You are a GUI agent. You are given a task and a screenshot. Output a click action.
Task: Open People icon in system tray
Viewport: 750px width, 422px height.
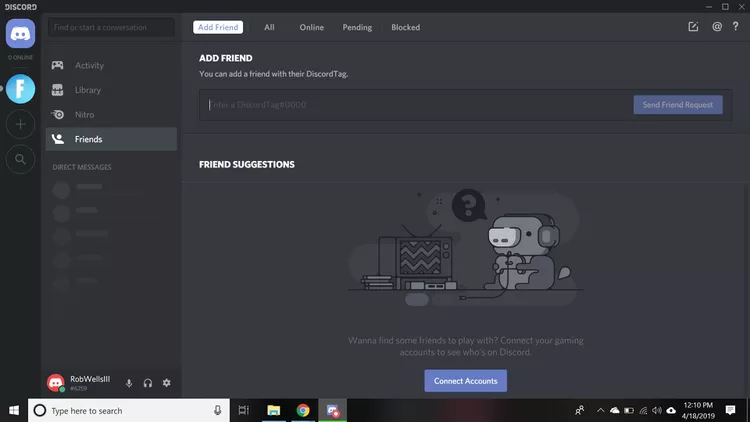coord(580,411)
